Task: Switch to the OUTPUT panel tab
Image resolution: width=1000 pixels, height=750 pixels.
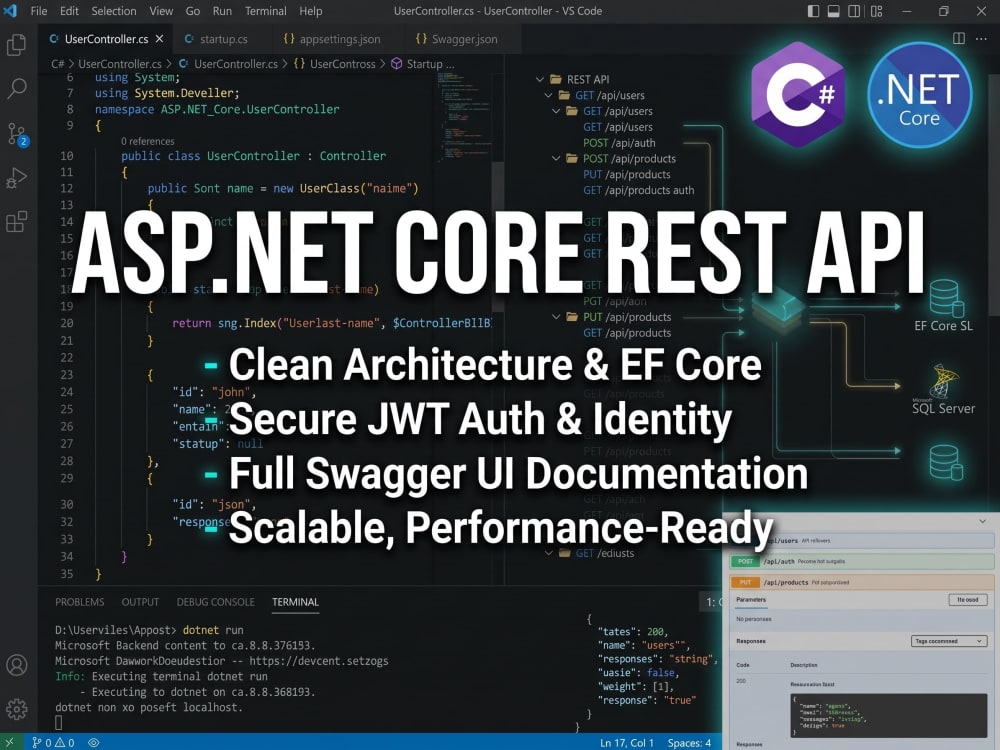Action: [x=140, y=602]
